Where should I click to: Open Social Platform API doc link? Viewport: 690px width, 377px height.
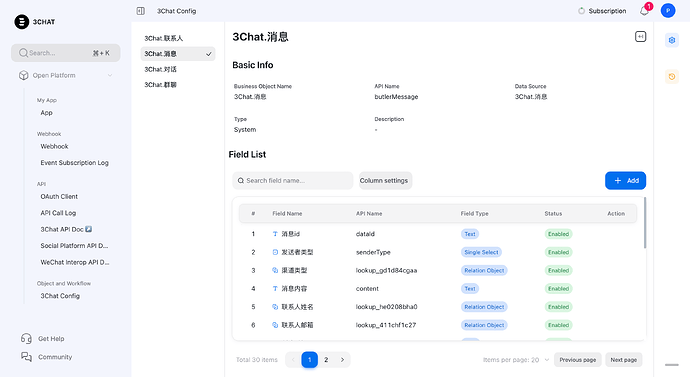(x=74, y=245)
